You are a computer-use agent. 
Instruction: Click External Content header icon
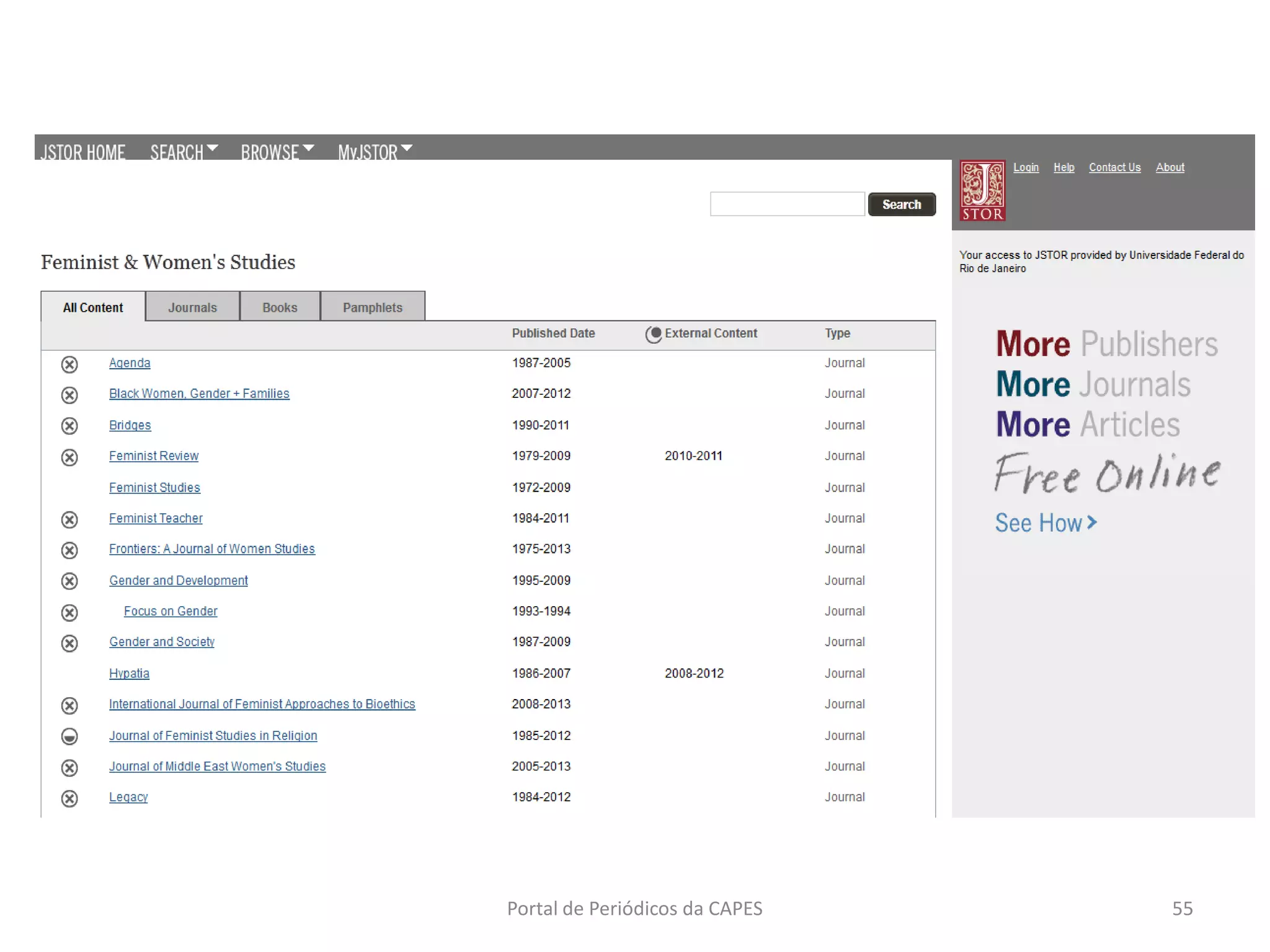[653, 334]
